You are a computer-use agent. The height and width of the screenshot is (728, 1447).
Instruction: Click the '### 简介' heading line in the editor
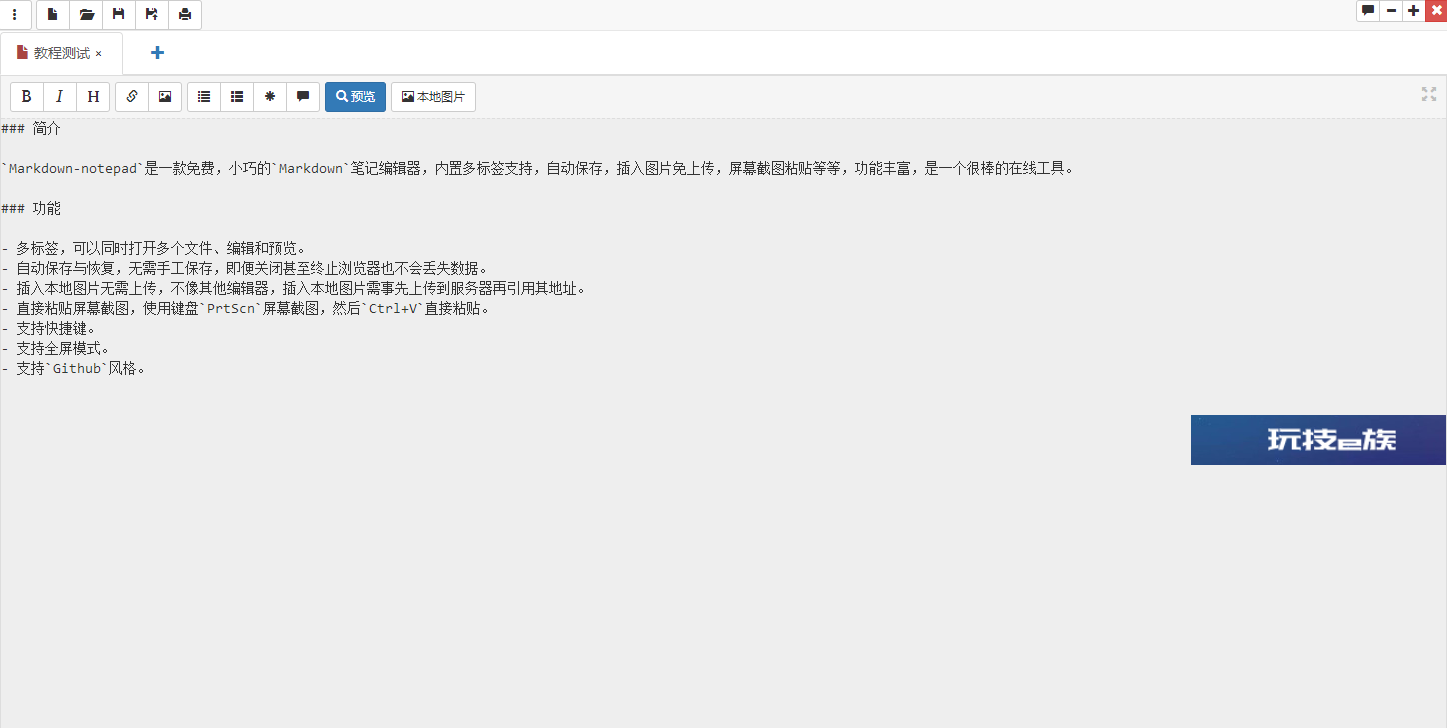coord(31,129)
